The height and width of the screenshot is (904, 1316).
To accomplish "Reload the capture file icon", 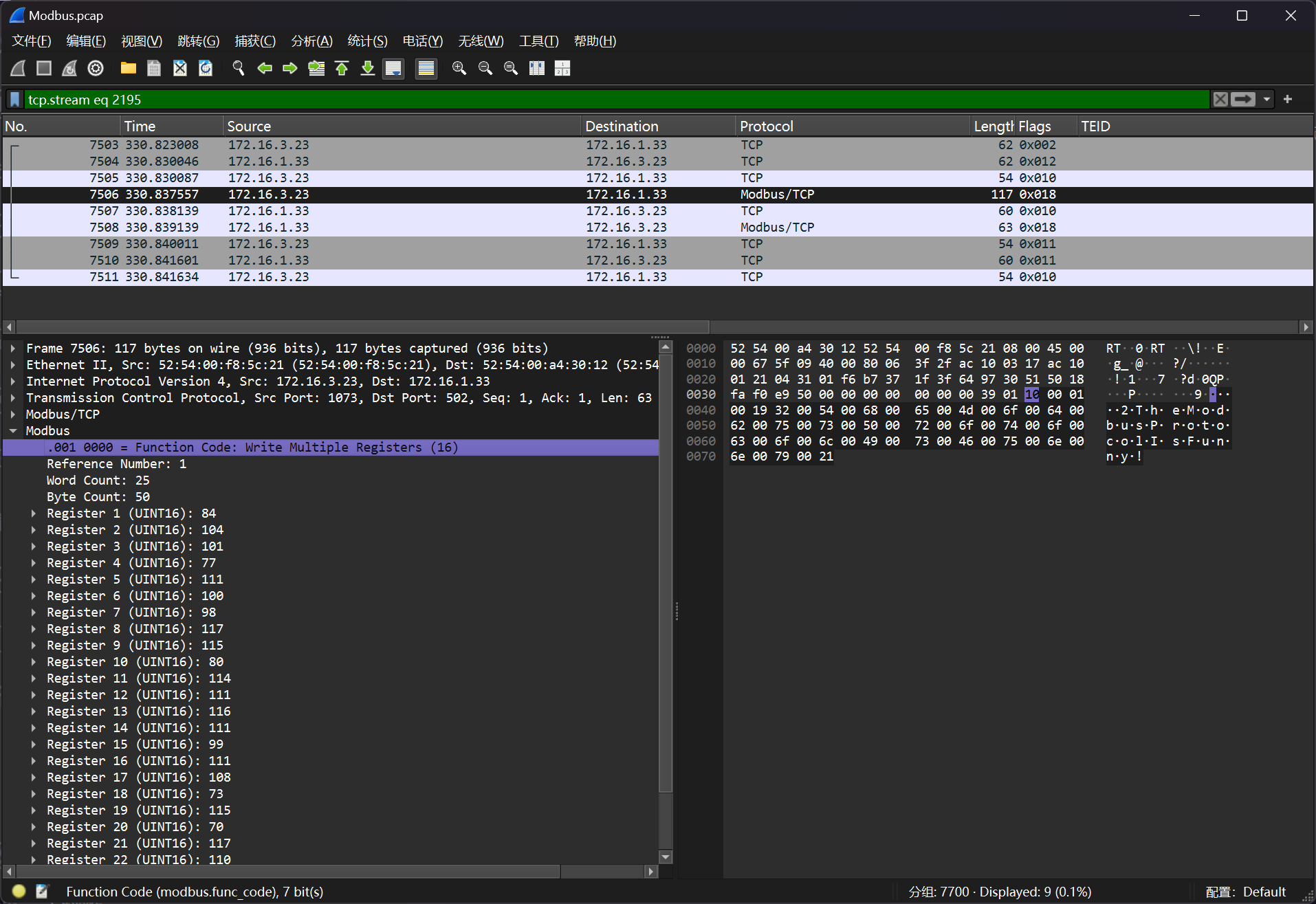I will coord(206,68).
